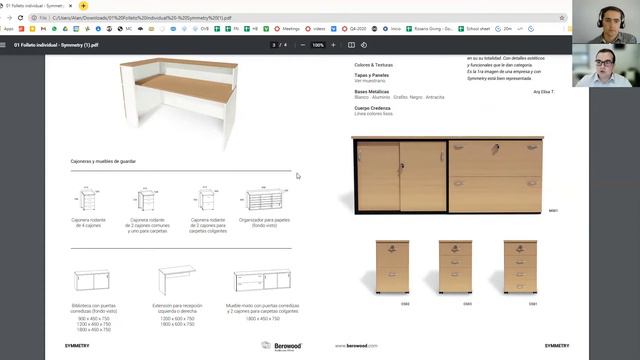Open the Q4-2020 bookmark

[354, 29]
